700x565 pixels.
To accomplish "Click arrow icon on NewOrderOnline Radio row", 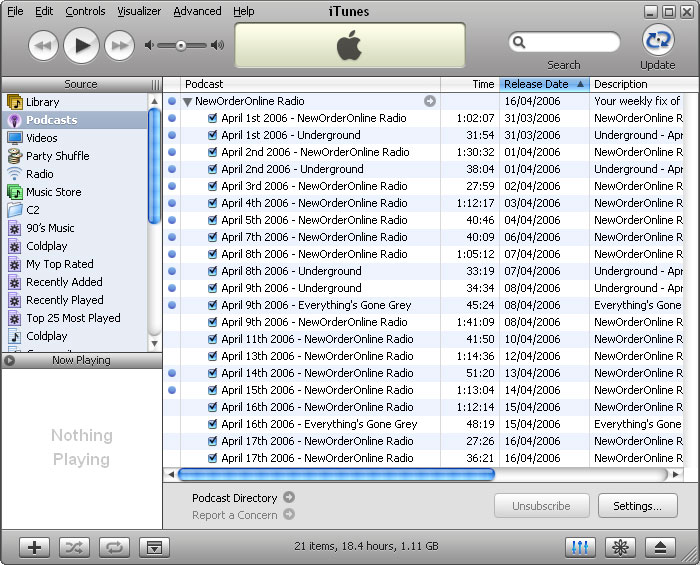I will click(429, 101).
